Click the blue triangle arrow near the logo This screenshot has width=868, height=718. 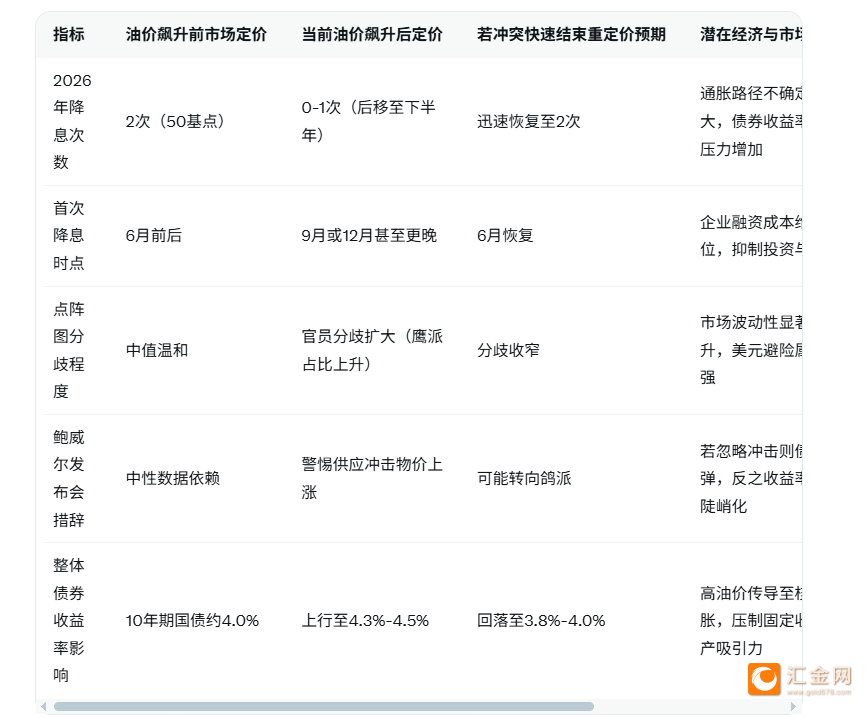coord(794,706)
